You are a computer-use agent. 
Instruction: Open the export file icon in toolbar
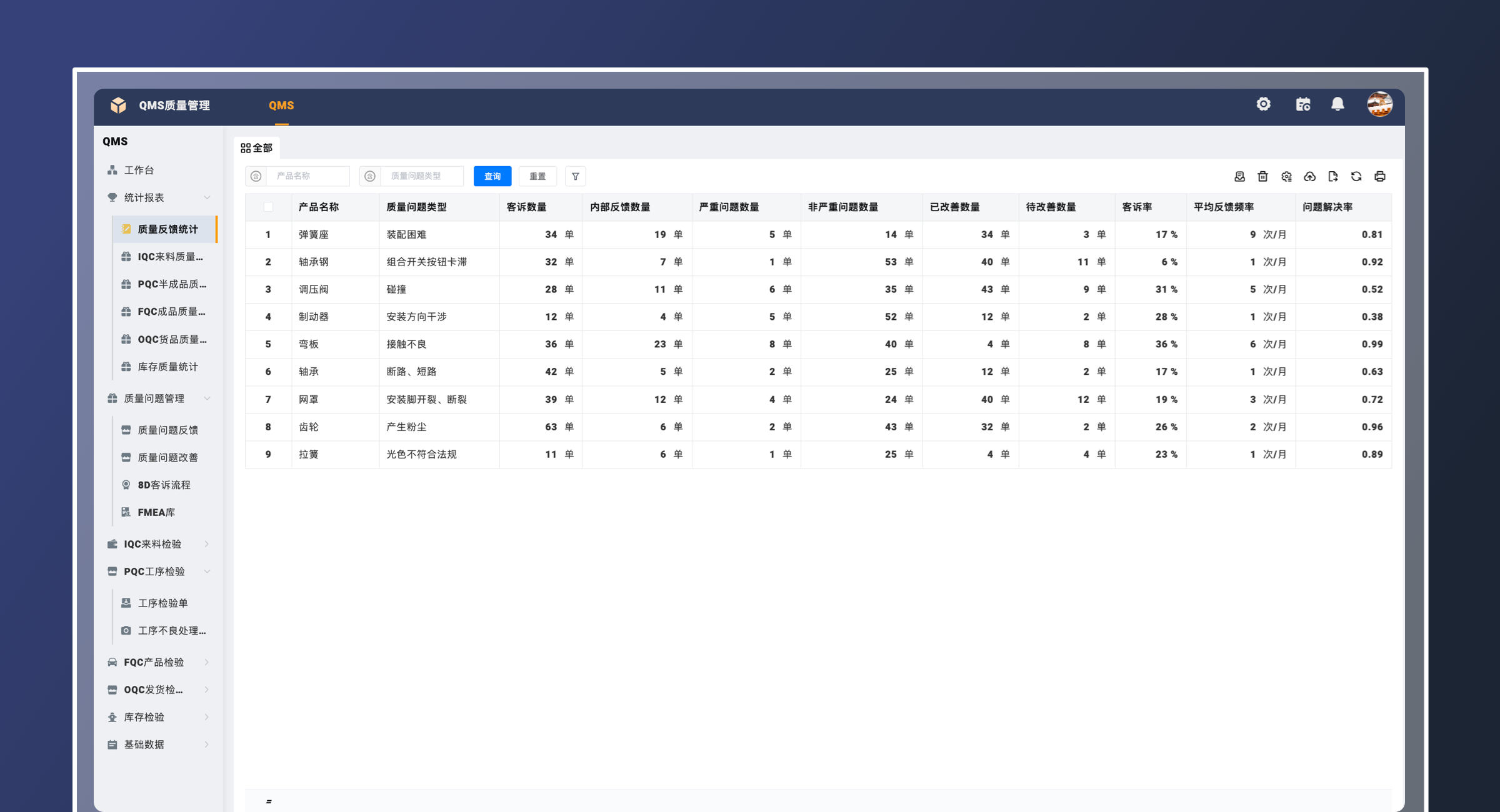pyautogui.click(x=1333, y=177)
